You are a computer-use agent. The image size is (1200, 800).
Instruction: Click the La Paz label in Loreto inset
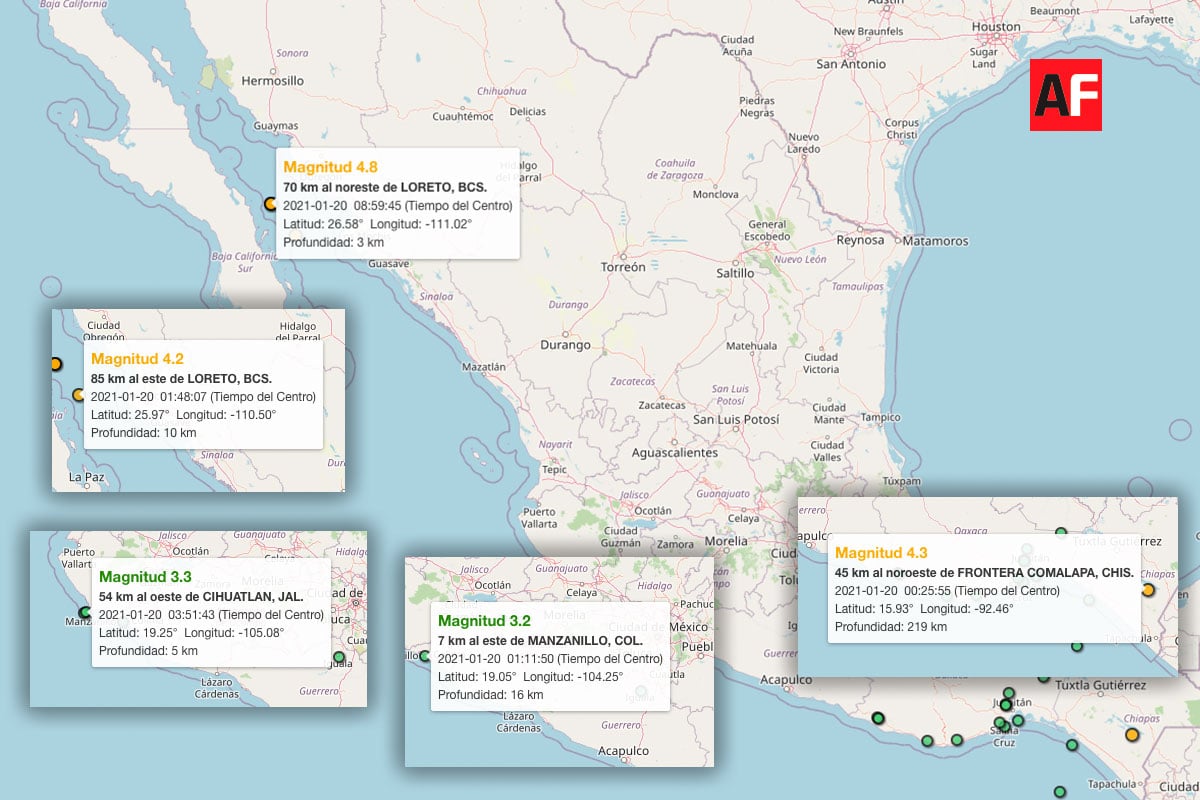86,479
